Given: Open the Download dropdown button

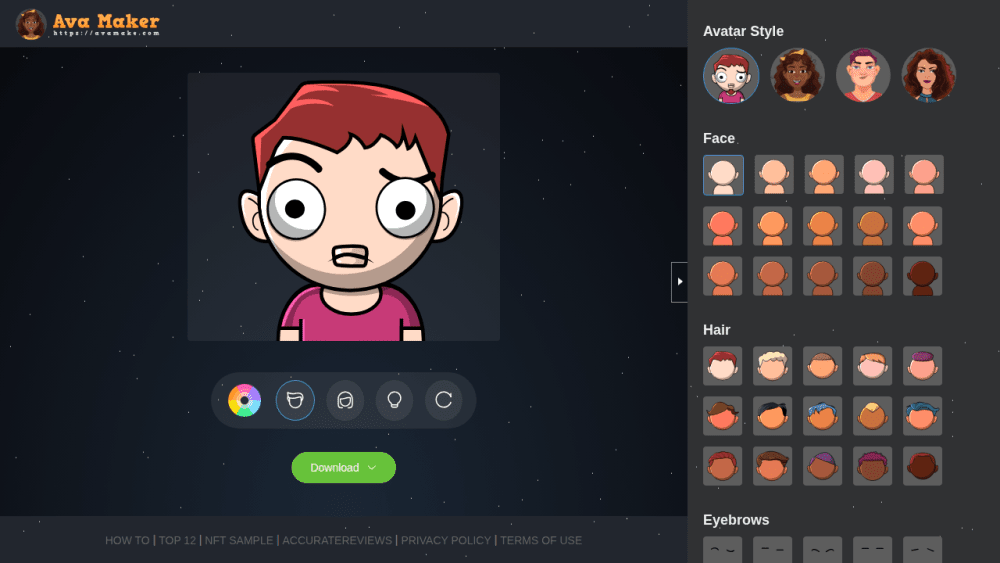Looking at the screenshot, I should click(x=344, y=467).
